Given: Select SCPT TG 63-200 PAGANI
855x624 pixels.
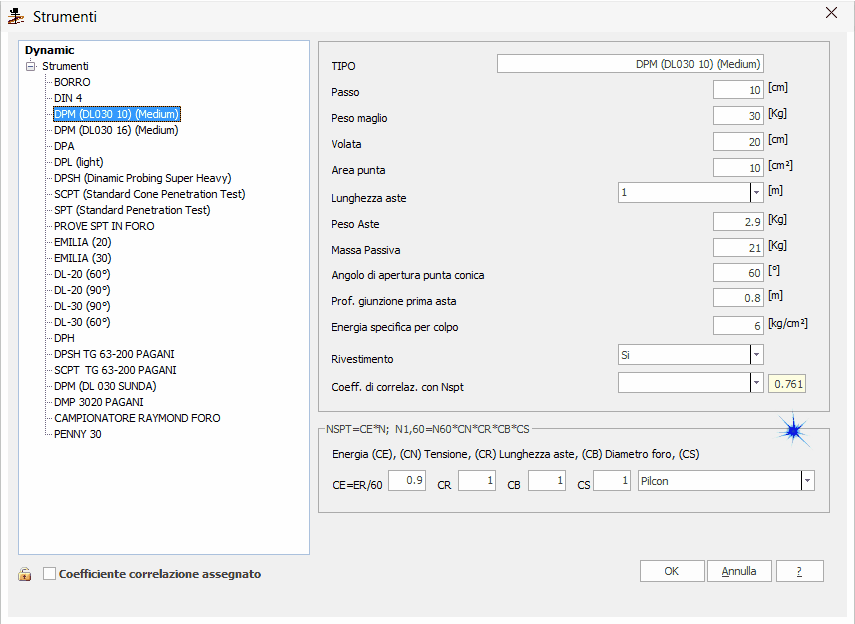Looking at the screenshot, I should [116, 370].
